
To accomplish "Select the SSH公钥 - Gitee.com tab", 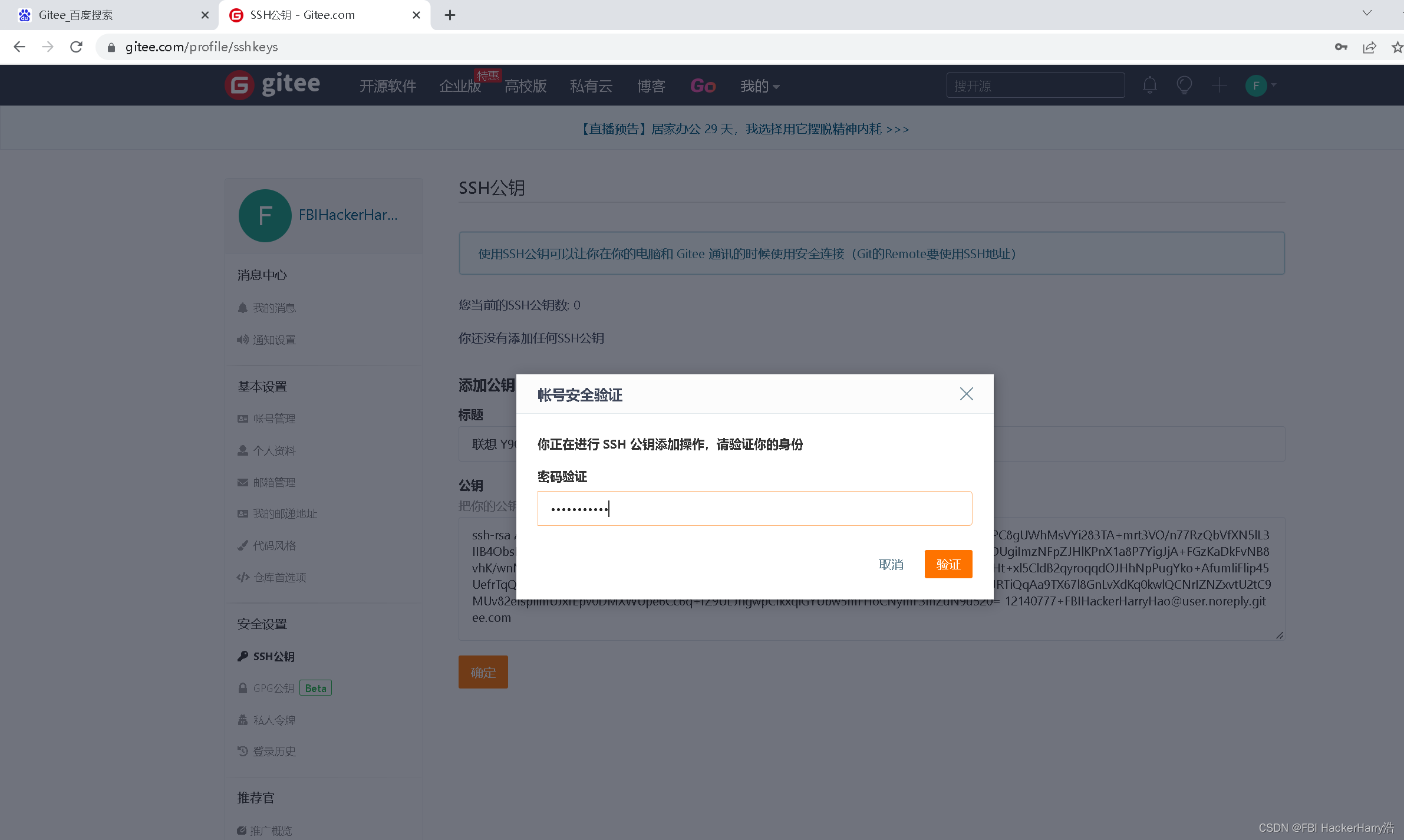I will tap(324, 15).
